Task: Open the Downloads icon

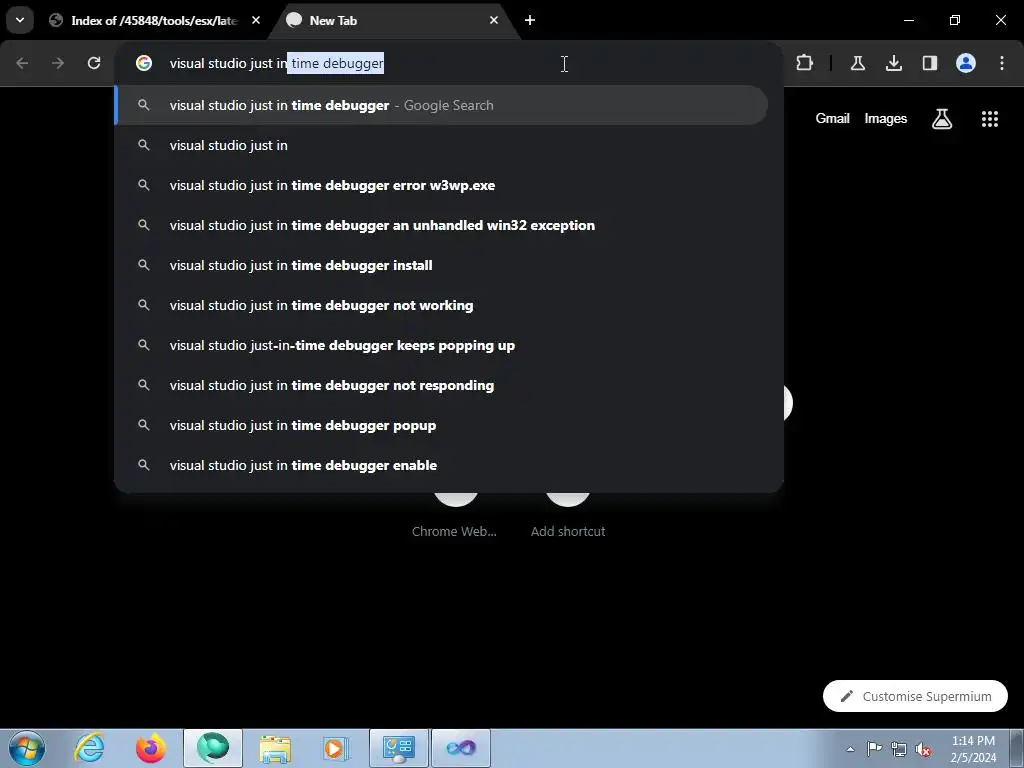Action: point(894,63)
